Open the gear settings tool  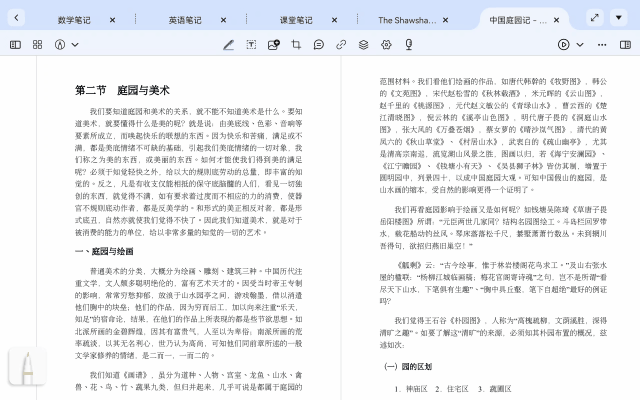click(386, 44)
